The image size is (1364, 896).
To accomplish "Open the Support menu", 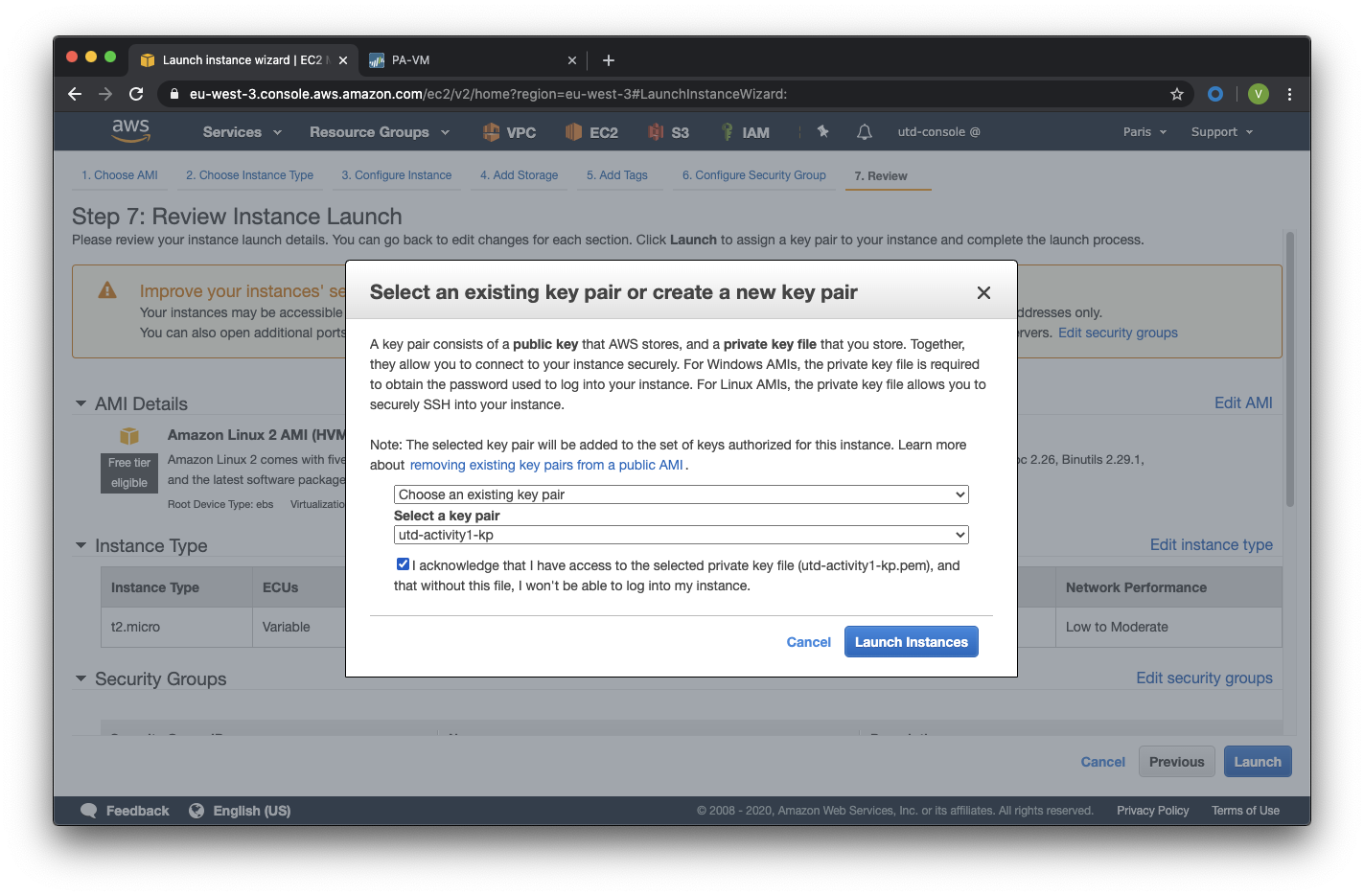I will click(1222, 132).
